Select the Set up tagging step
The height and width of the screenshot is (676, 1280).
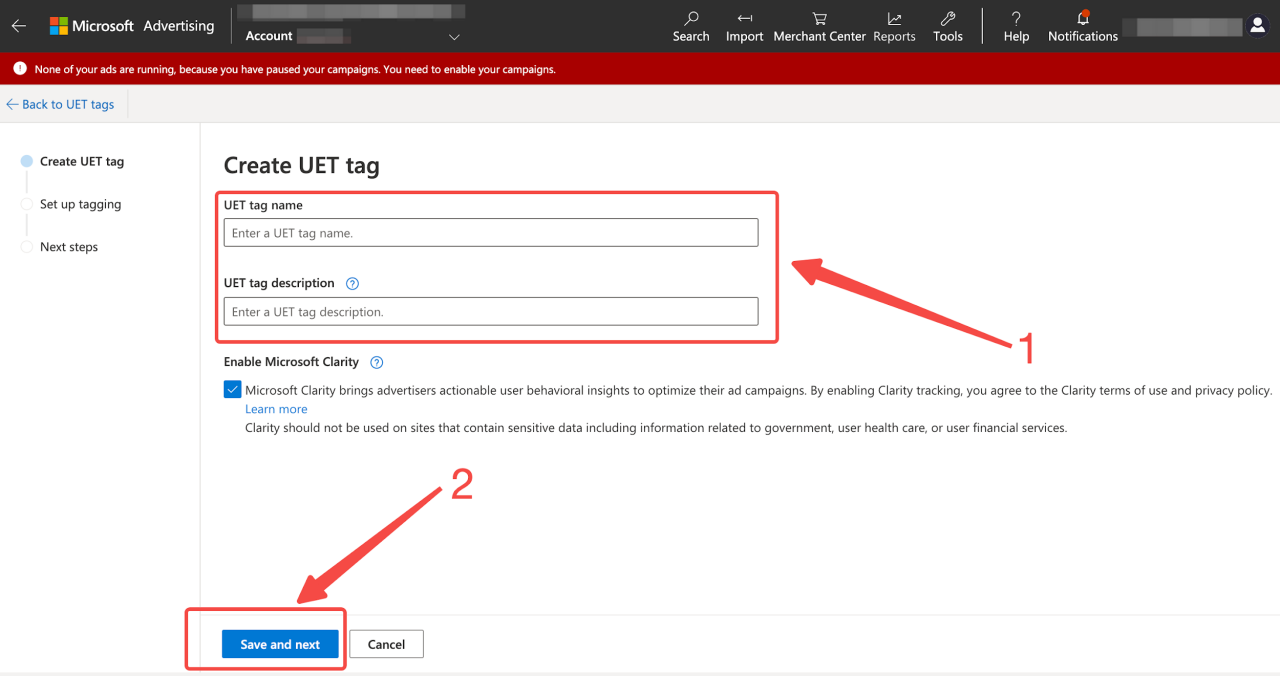click(71, 204)
